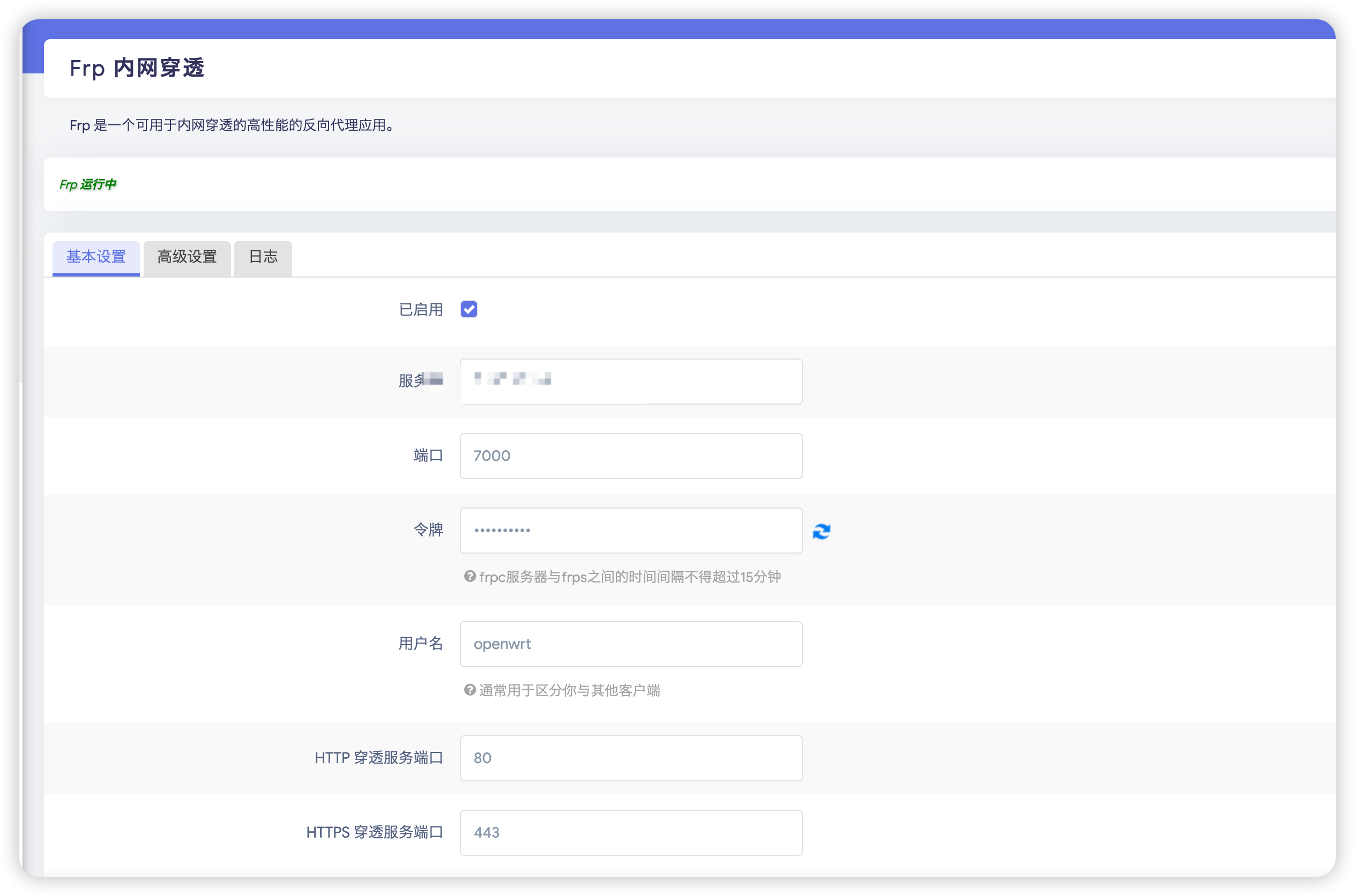Click the 令牌 label
This screenshot has width=1355, height=896.
click(x=428, y=529)
